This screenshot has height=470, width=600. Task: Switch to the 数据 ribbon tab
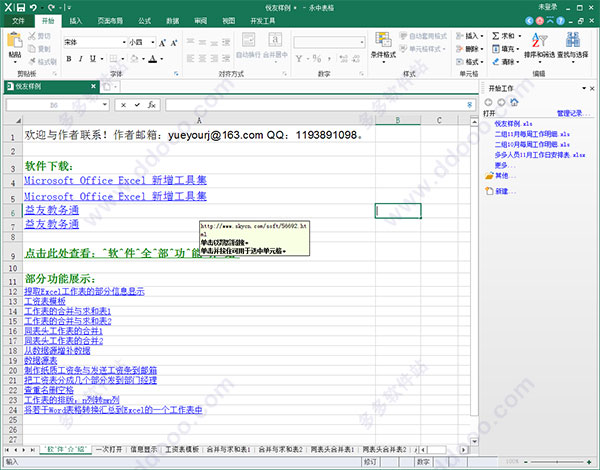[x=173, y=21]
